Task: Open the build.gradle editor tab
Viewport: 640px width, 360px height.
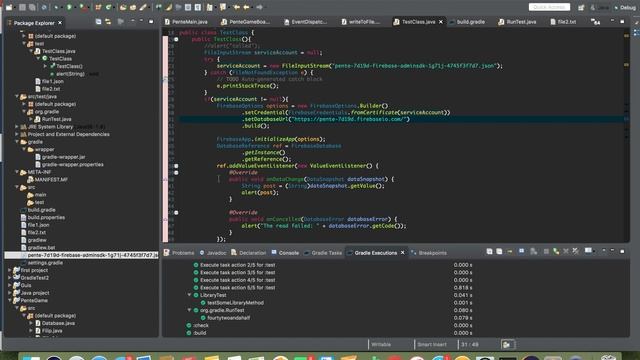Action: point(467,22)
